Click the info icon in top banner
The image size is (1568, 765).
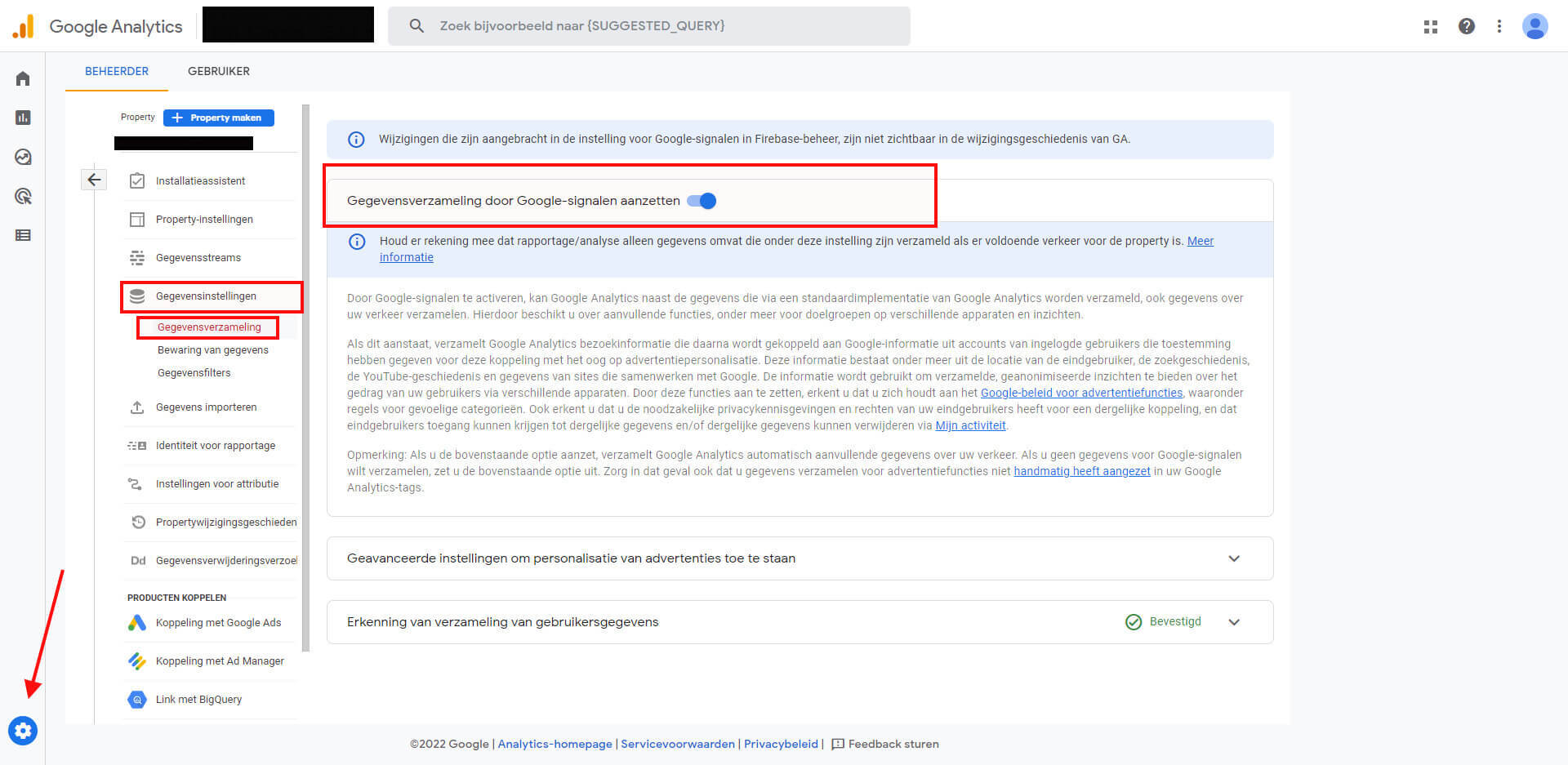(356, 140)
